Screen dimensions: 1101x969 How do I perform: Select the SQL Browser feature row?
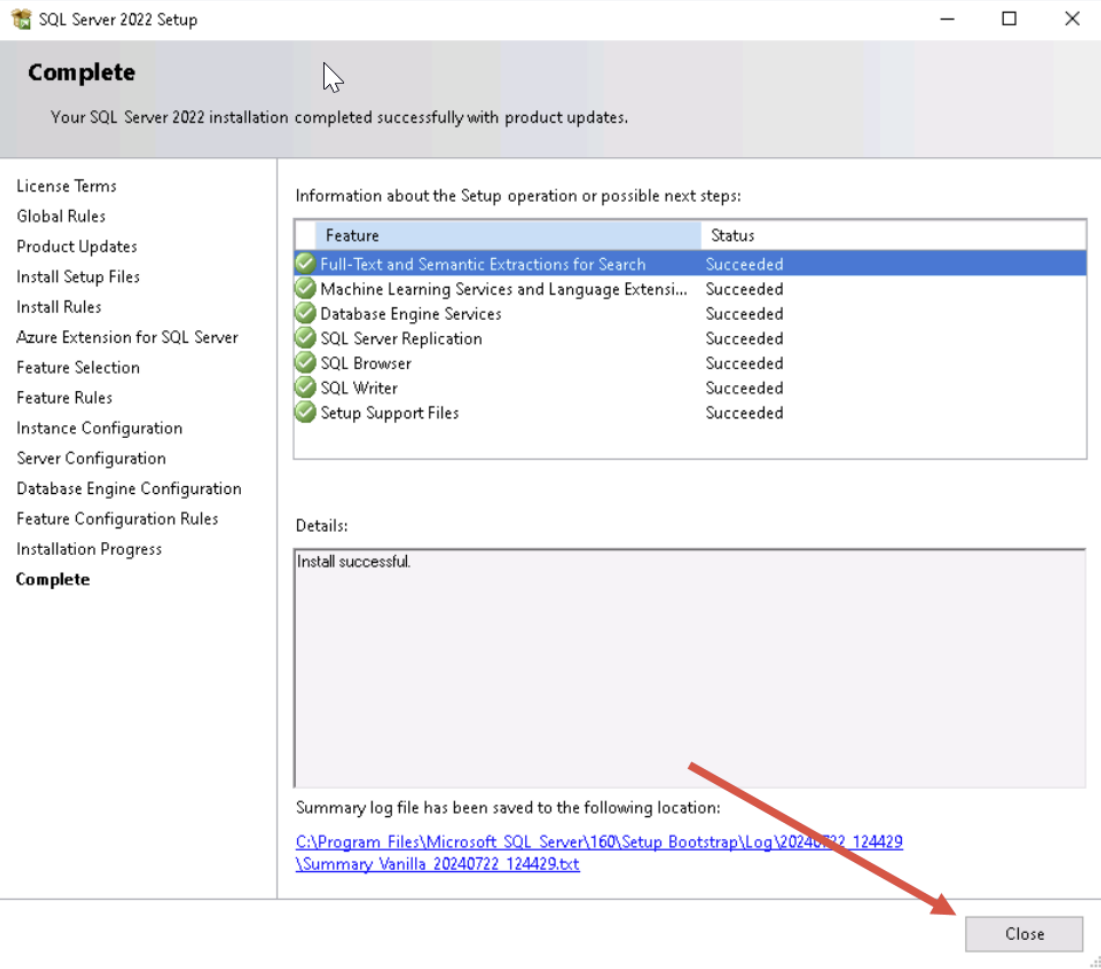point(690,363)
